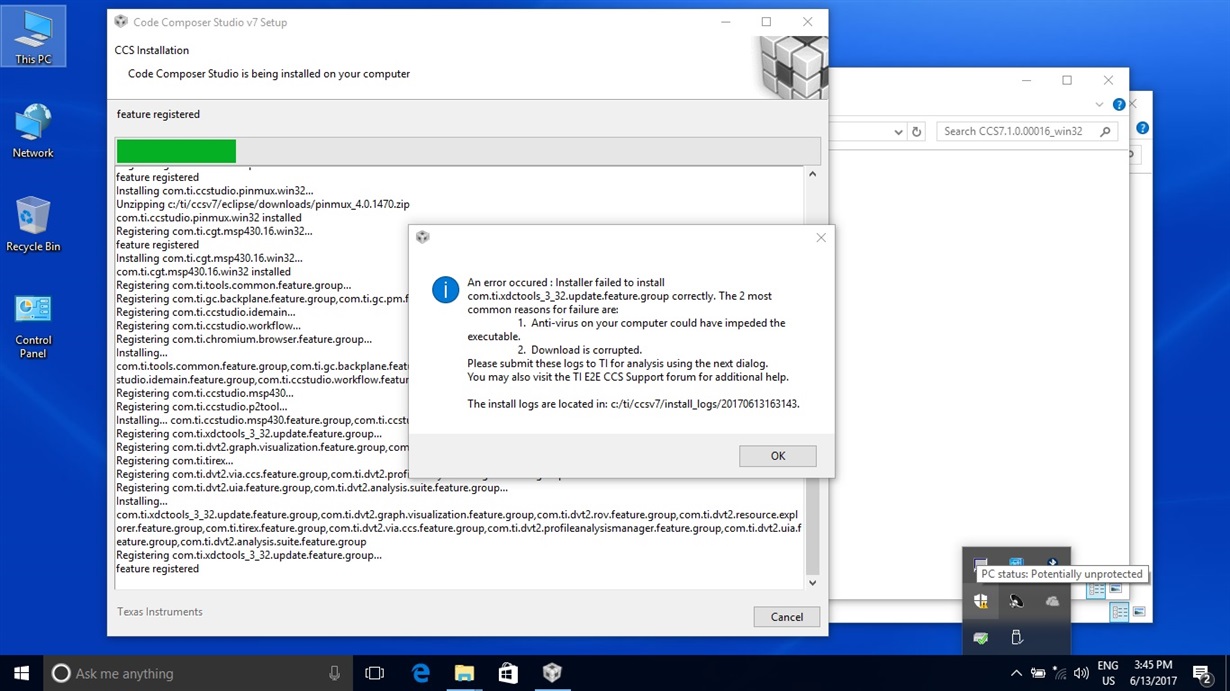
Task: Toggle the network status icon with green check
Action: (x=981, y=637)
